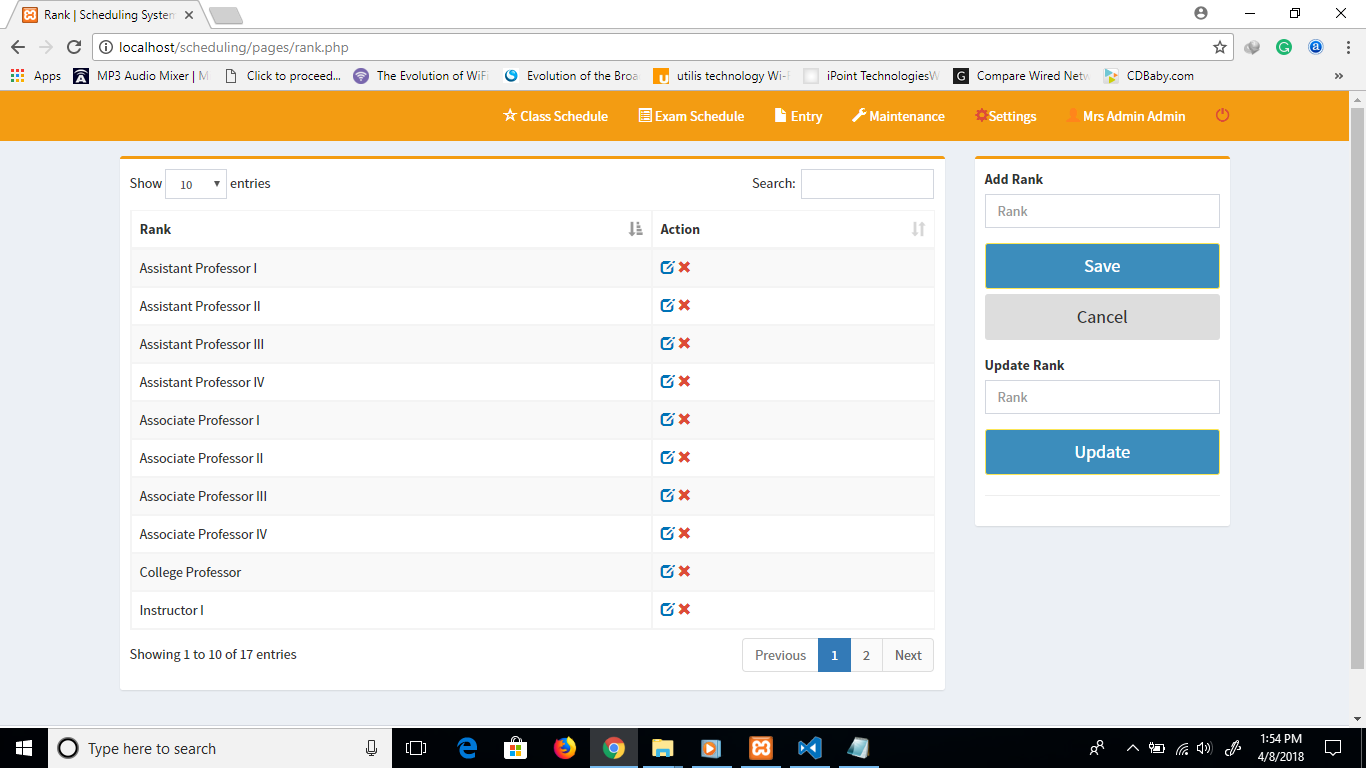Click the red power logout icon
The height and width of the screenshot is (768, 1366).
point(1222,116)
